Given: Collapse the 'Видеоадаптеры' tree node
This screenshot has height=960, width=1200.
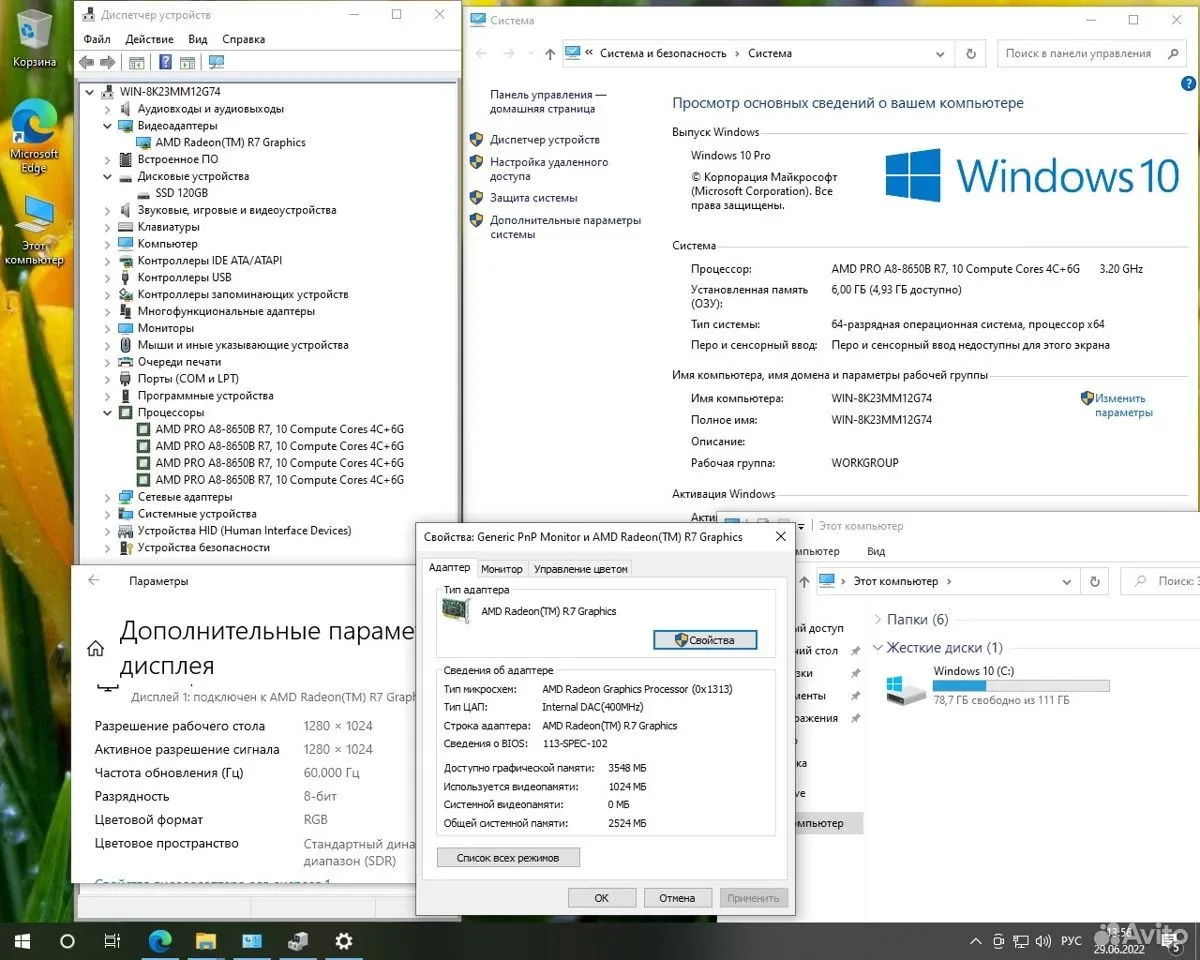Looking at the screenshot, I should (x=108, y=126).
